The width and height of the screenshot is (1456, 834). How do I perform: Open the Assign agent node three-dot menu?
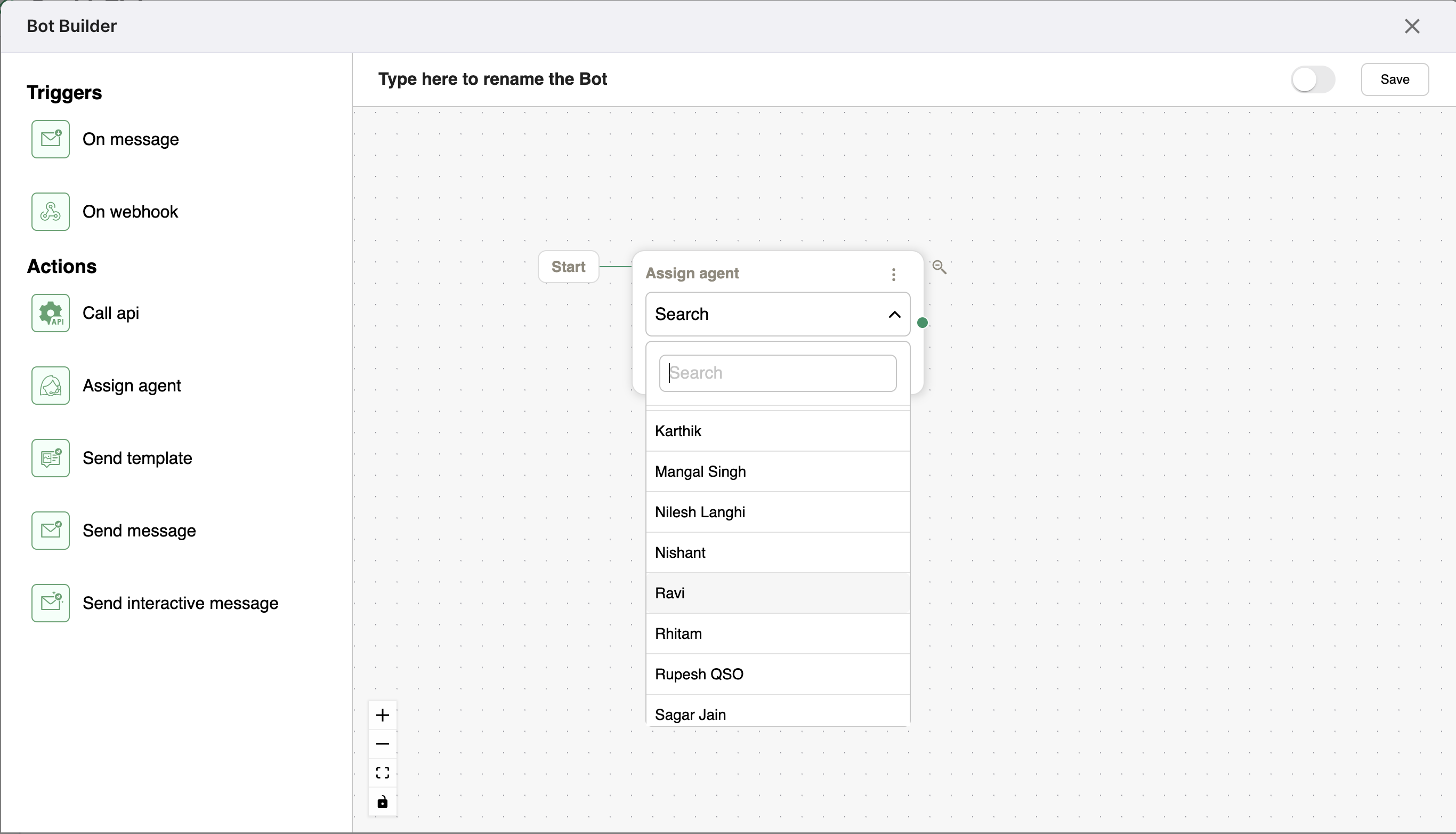(893, 275)
